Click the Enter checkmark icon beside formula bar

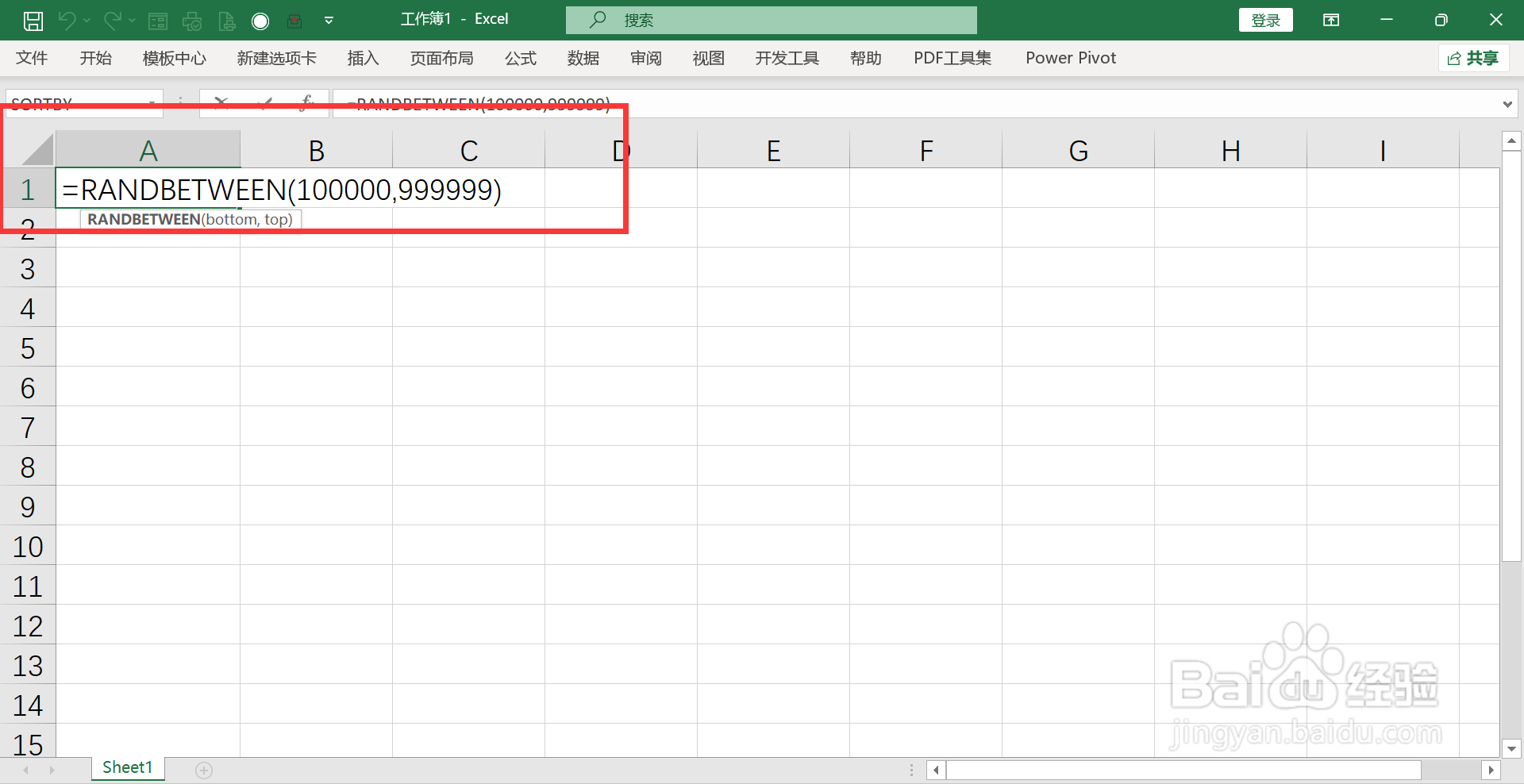[x=265, y=104]
